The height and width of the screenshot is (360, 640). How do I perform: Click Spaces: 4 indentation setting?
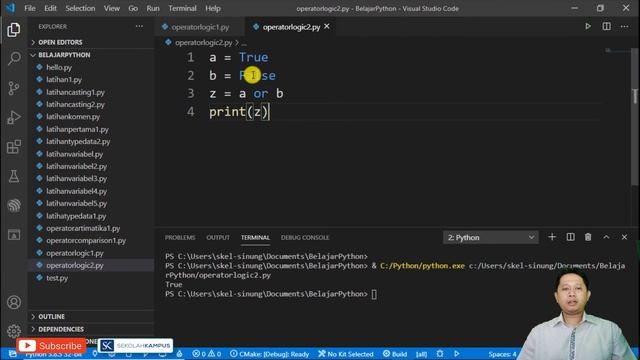(502, 354)
